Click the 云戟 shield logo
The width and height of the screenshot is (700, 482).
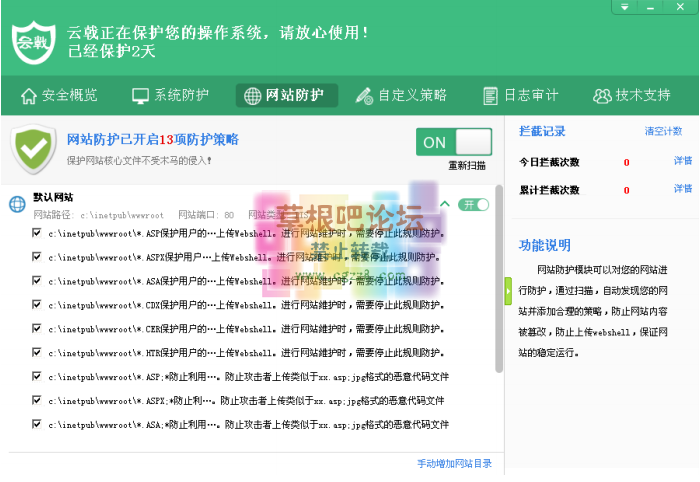coord(33,42)
